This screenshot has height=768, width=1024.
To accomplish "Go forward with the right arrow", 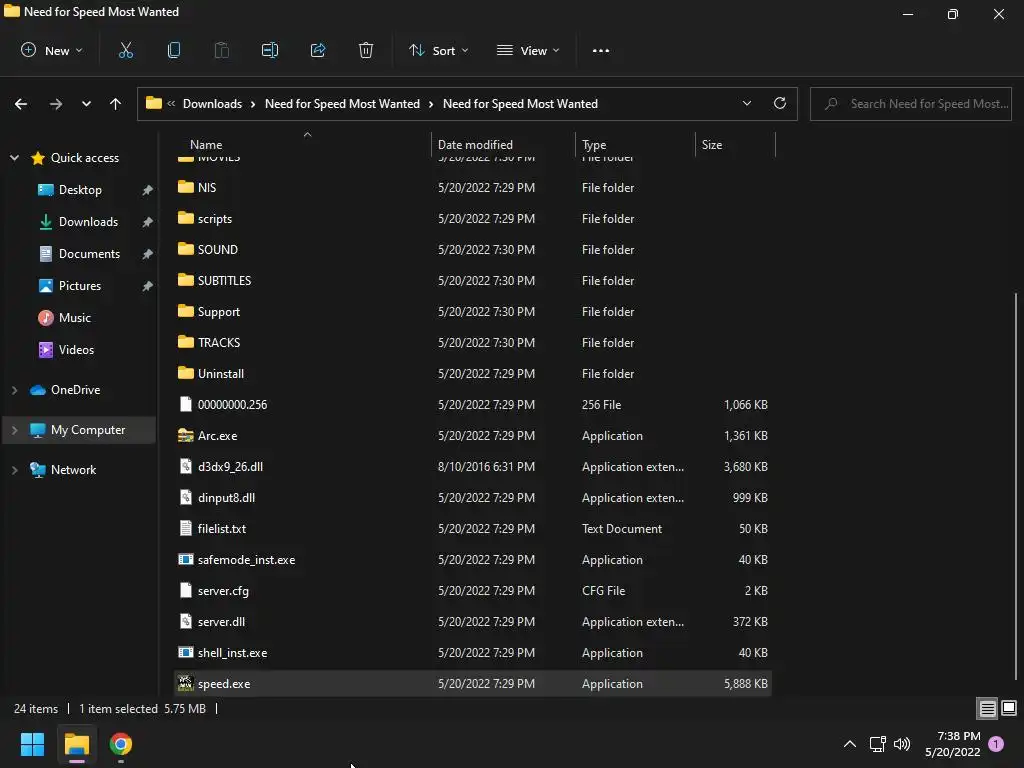I will 56,104.
